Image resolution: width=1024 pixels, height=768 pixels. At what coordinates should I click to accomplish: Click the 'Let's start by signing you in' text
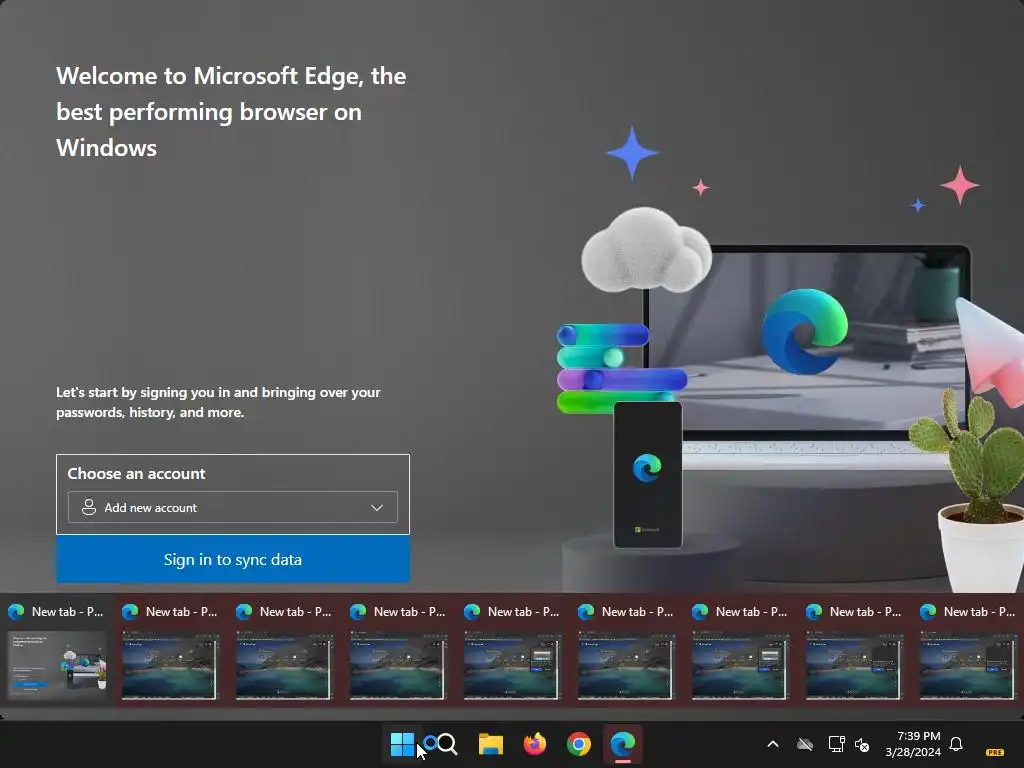click(x=218, y=402)
